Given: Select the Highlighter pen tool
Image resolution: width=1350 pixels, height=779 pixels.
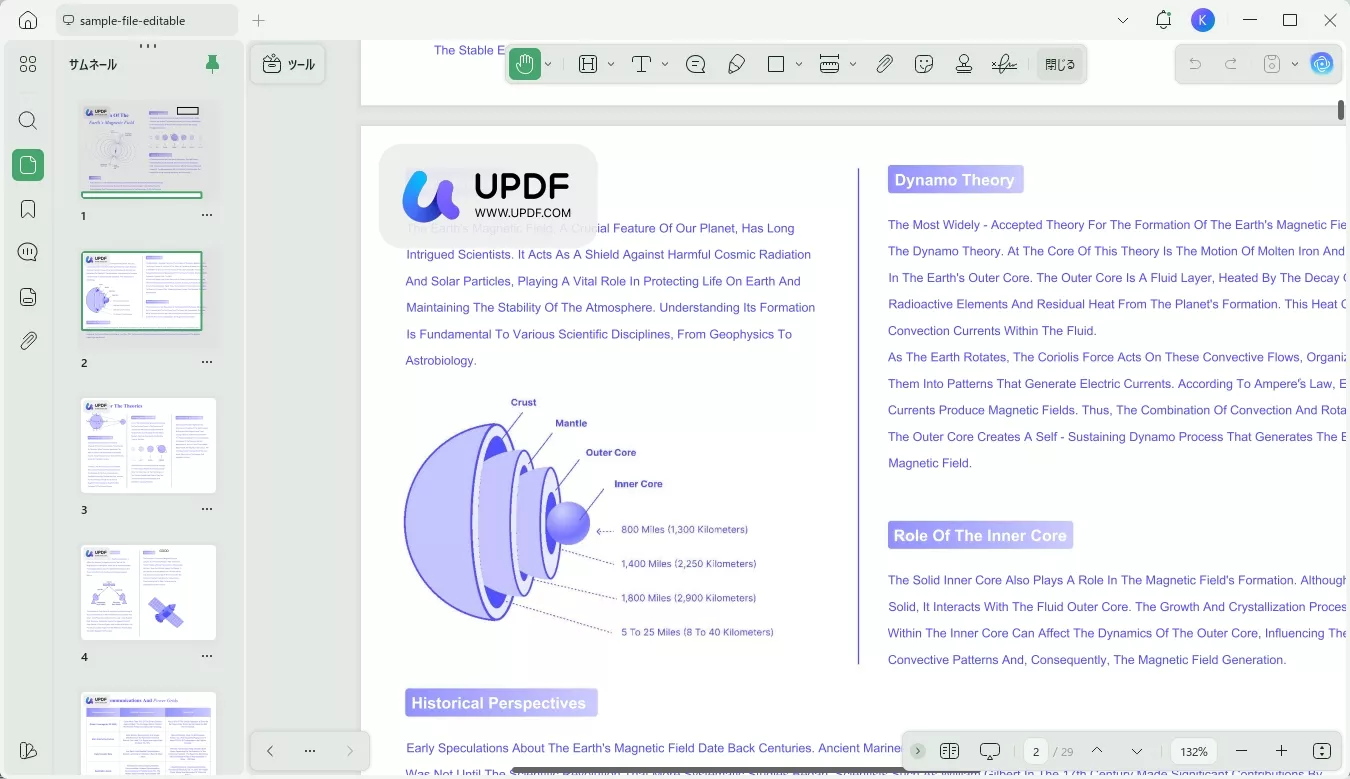Looking at the screenshot, I should [737, 63].
